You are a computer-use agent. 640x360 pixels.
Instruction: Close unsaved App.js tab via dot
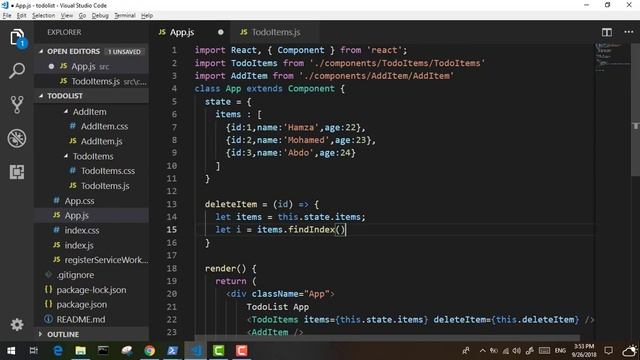click(220, 32)
